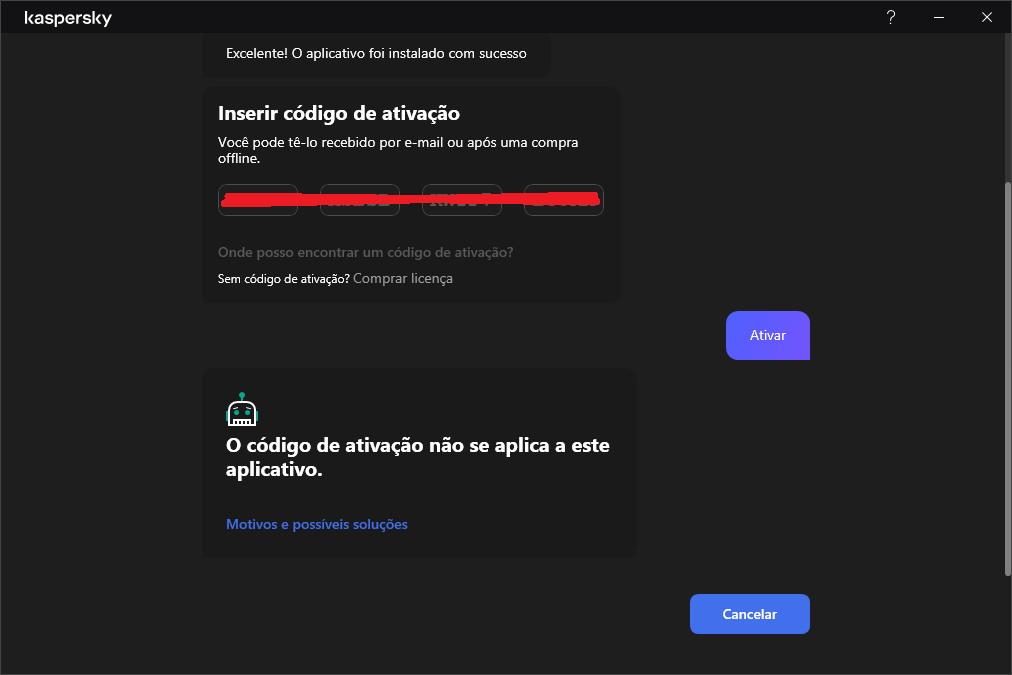Open help via the question mark icon

click(891, 17)
